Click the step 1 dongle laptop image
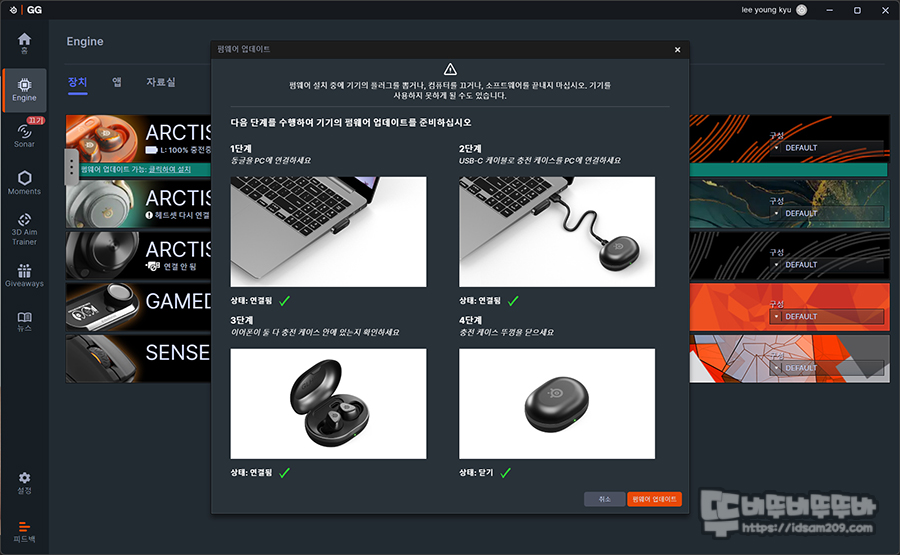Screen dimensions: 900x555 [328, 231]
